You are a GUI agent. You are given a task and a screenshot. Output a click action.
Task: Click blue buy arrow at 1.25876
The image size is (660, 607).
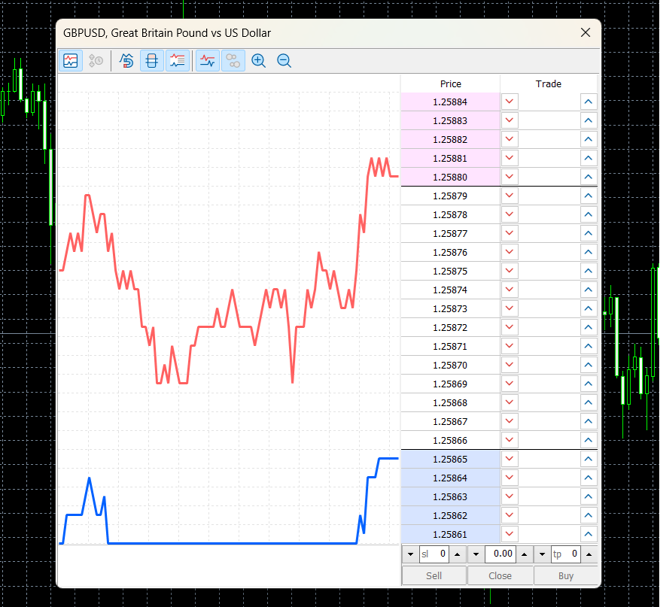(588, 252)
